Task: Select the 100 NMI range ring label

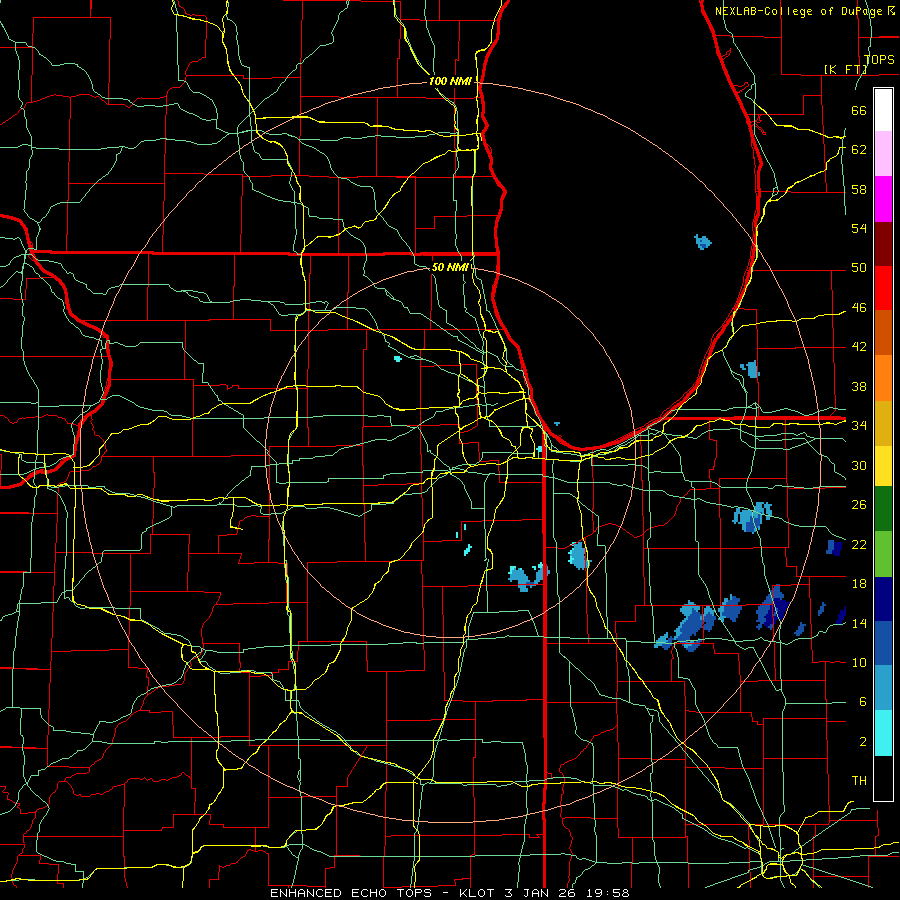Action: [450, 81]
